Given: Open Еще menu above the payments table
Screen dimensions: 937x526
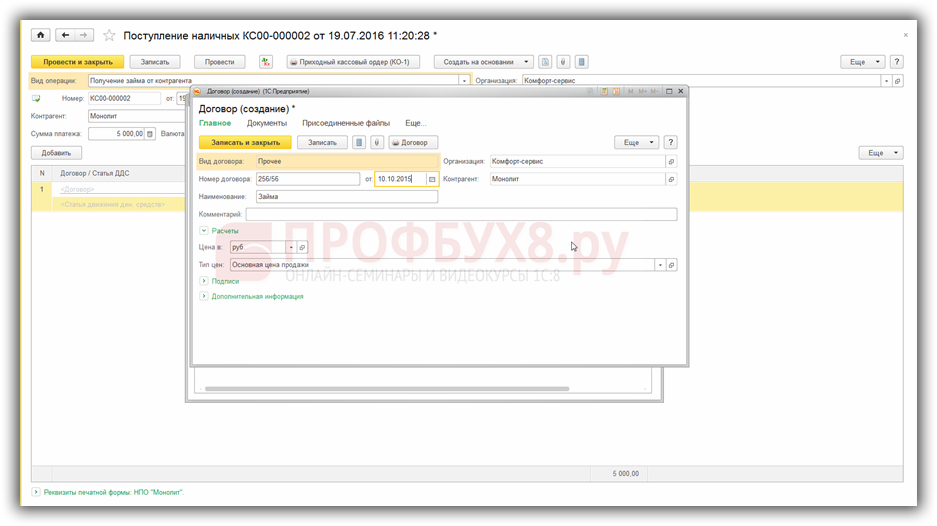Looking at the screenshot, I should [x=881, y=153].
